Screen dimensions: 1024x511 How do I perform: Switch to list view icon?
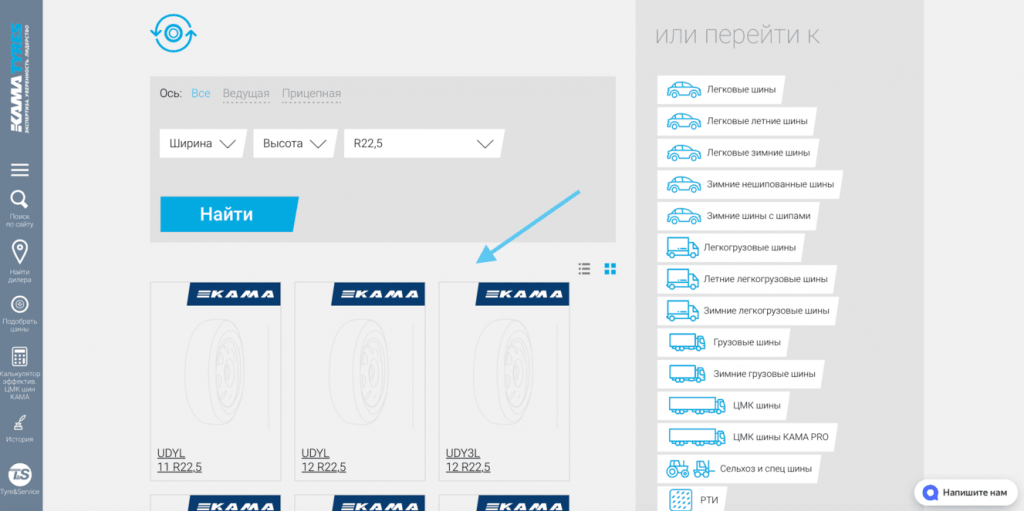(x=584, y=269)
